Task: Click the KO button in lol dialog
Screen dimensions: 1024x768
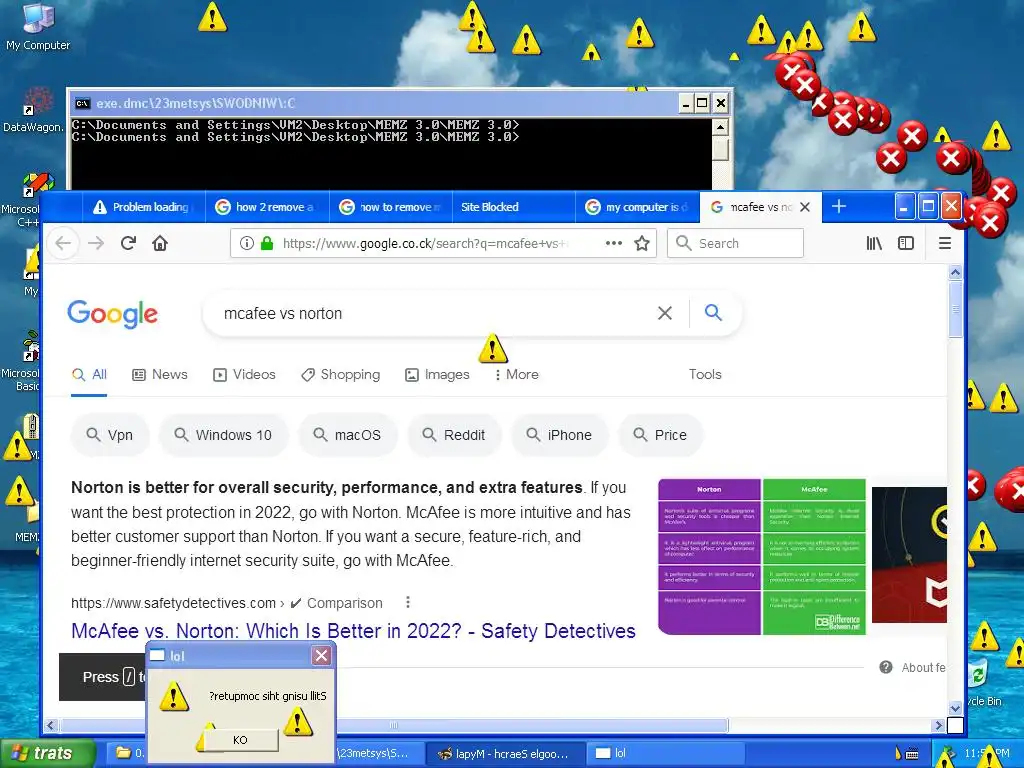Action: [240, 740]
